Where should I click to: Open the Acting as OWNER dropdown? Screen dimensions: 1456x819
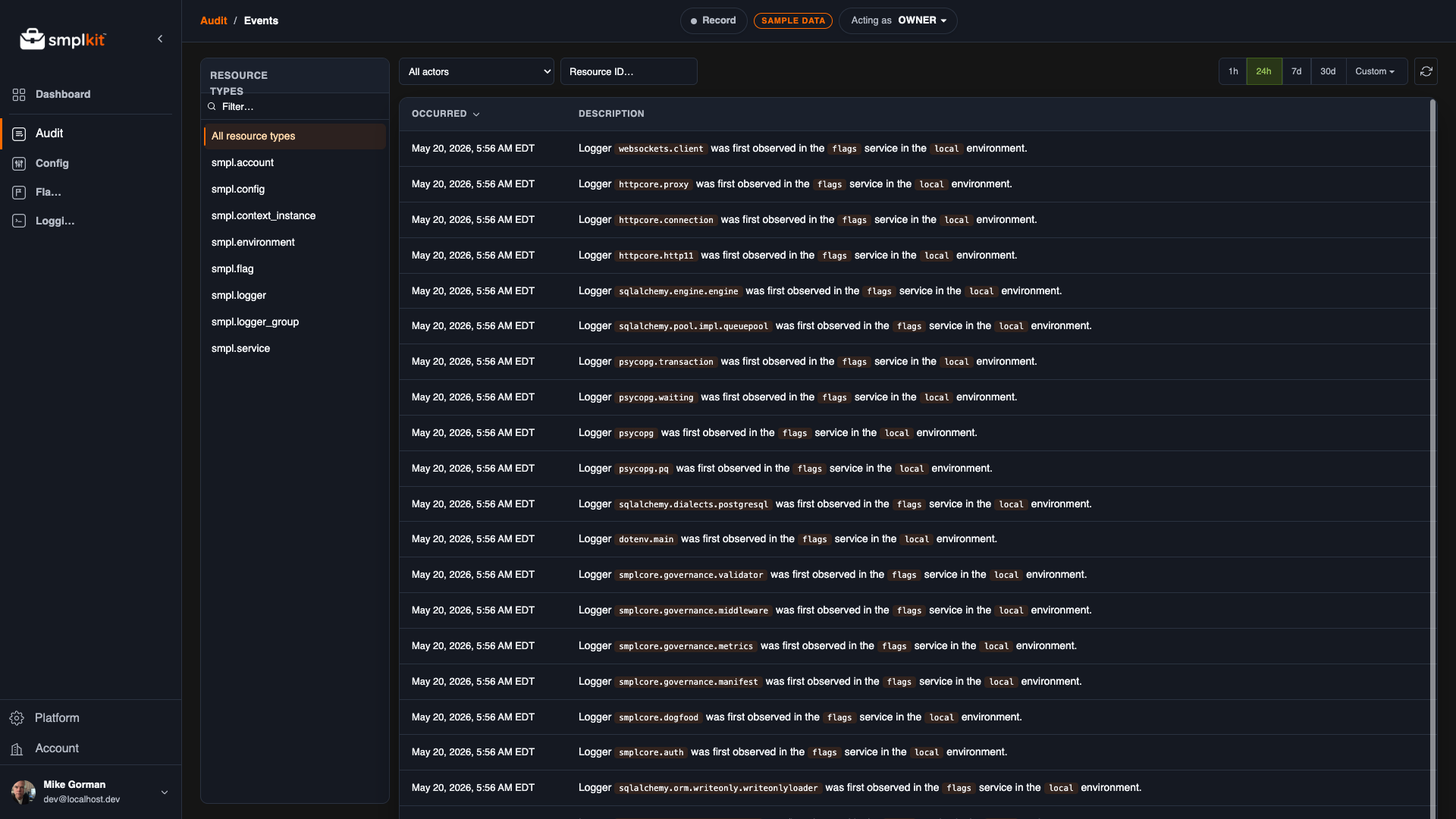click(x=898, y=20)
